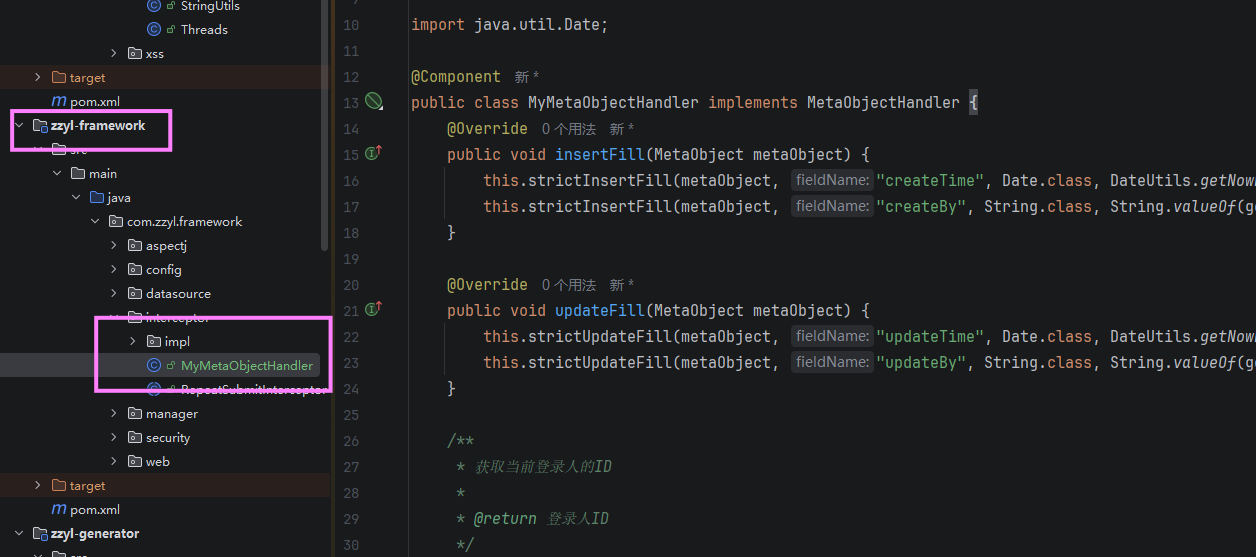Click the project tree vertical scrollbar

click(324, 125)
